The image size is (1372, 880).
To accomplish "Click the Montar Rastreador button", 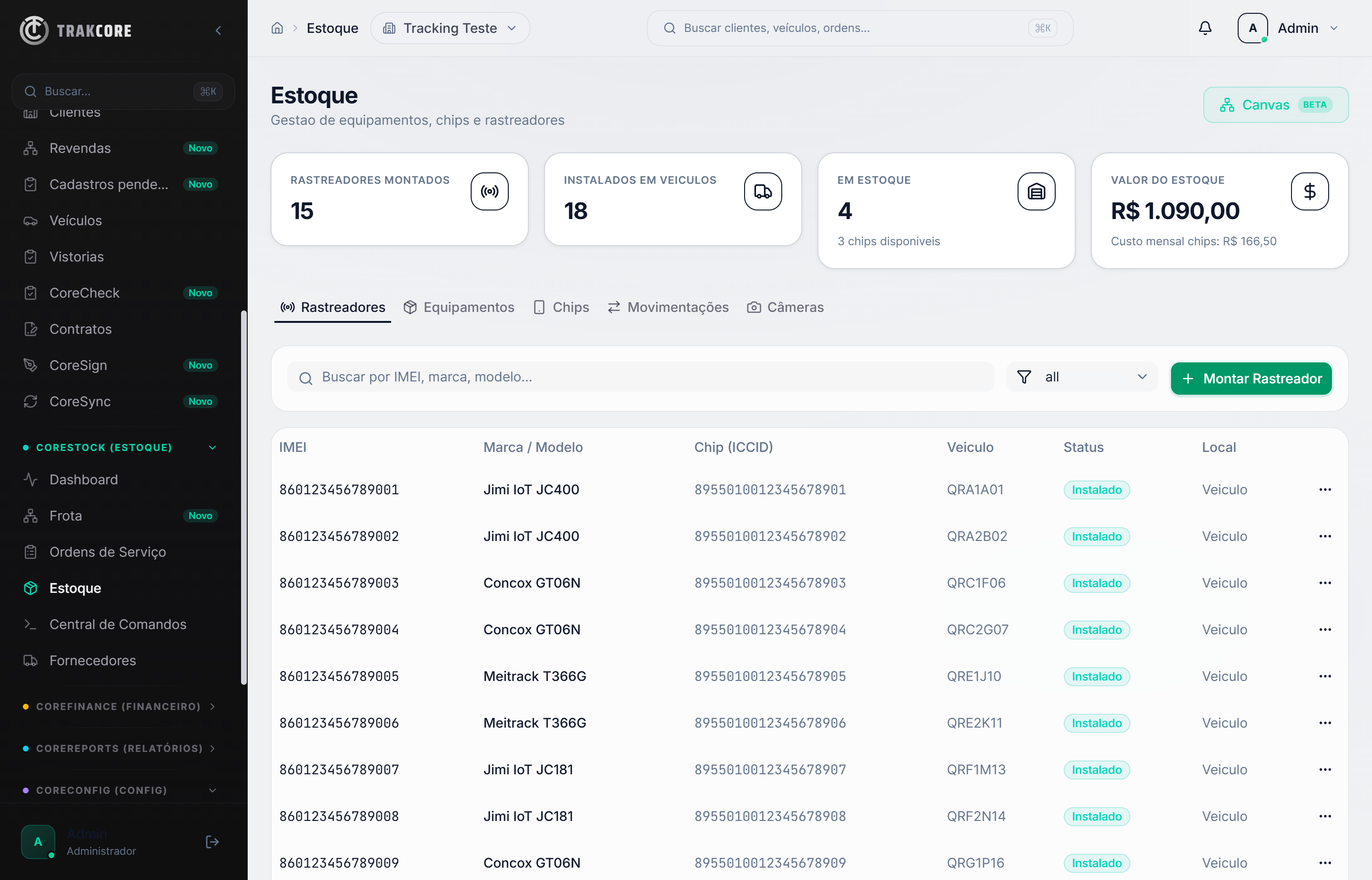I will pyautogui.click(x=1251, y=378).
